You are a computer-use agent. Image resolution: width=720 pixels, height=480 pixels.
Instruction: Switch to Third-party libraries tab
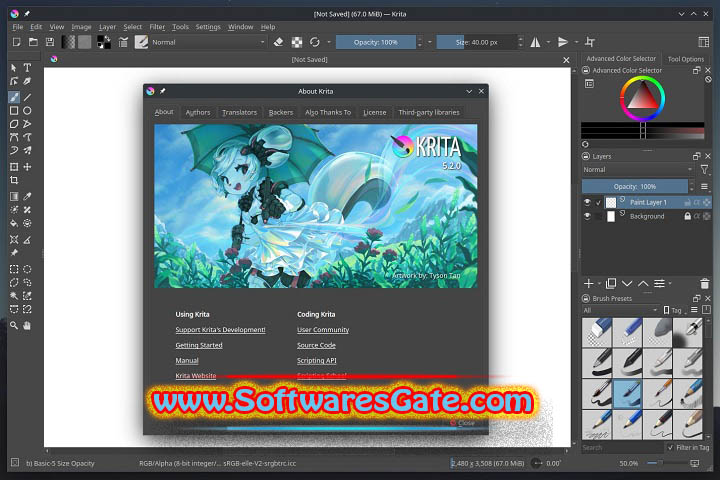point(429,113)
